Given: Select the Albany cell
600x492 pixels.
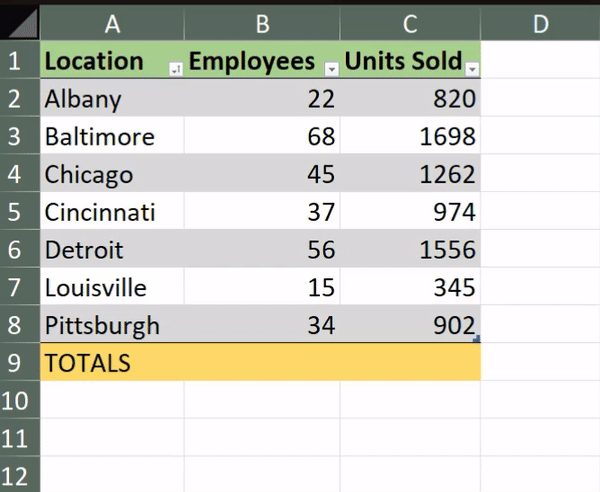Looking at the screenshot, I should point(112,98).
